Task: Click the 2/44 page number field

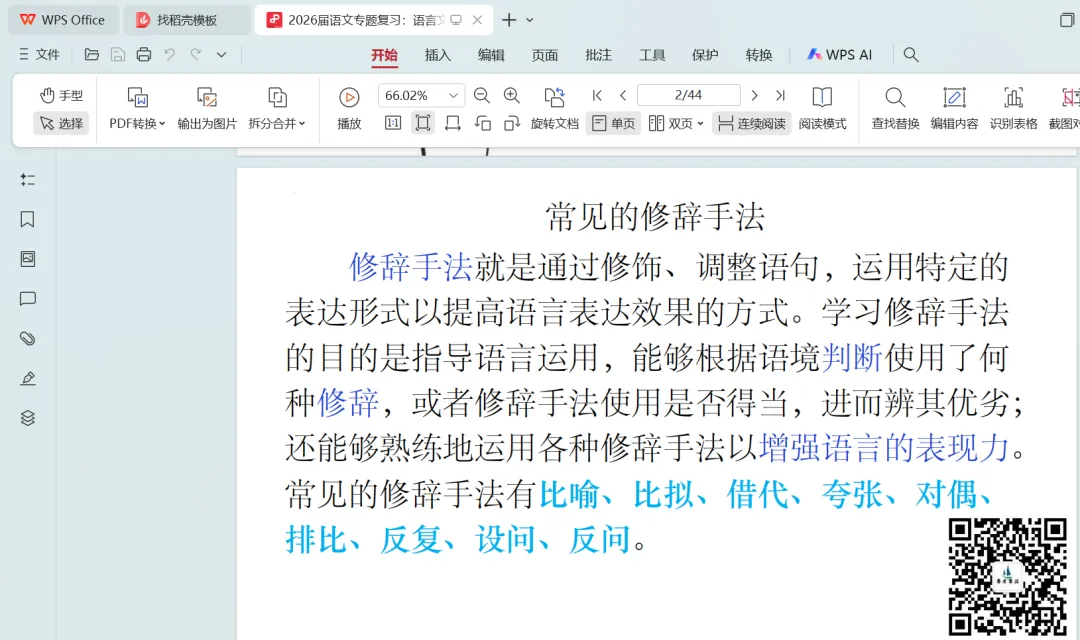Action: click(x=689, y=95)
